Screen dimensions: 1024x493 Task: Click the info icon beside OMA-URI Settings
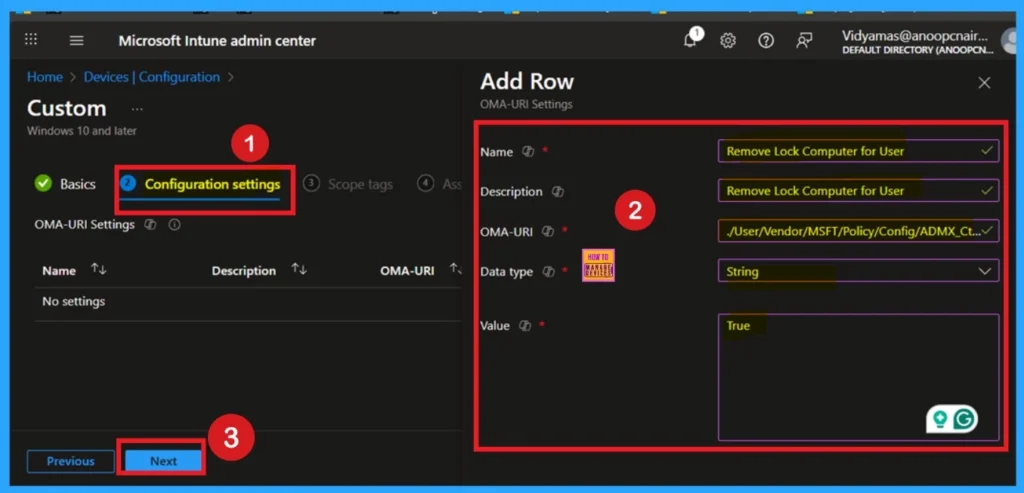pyautogui.click(x=174, y=225)
